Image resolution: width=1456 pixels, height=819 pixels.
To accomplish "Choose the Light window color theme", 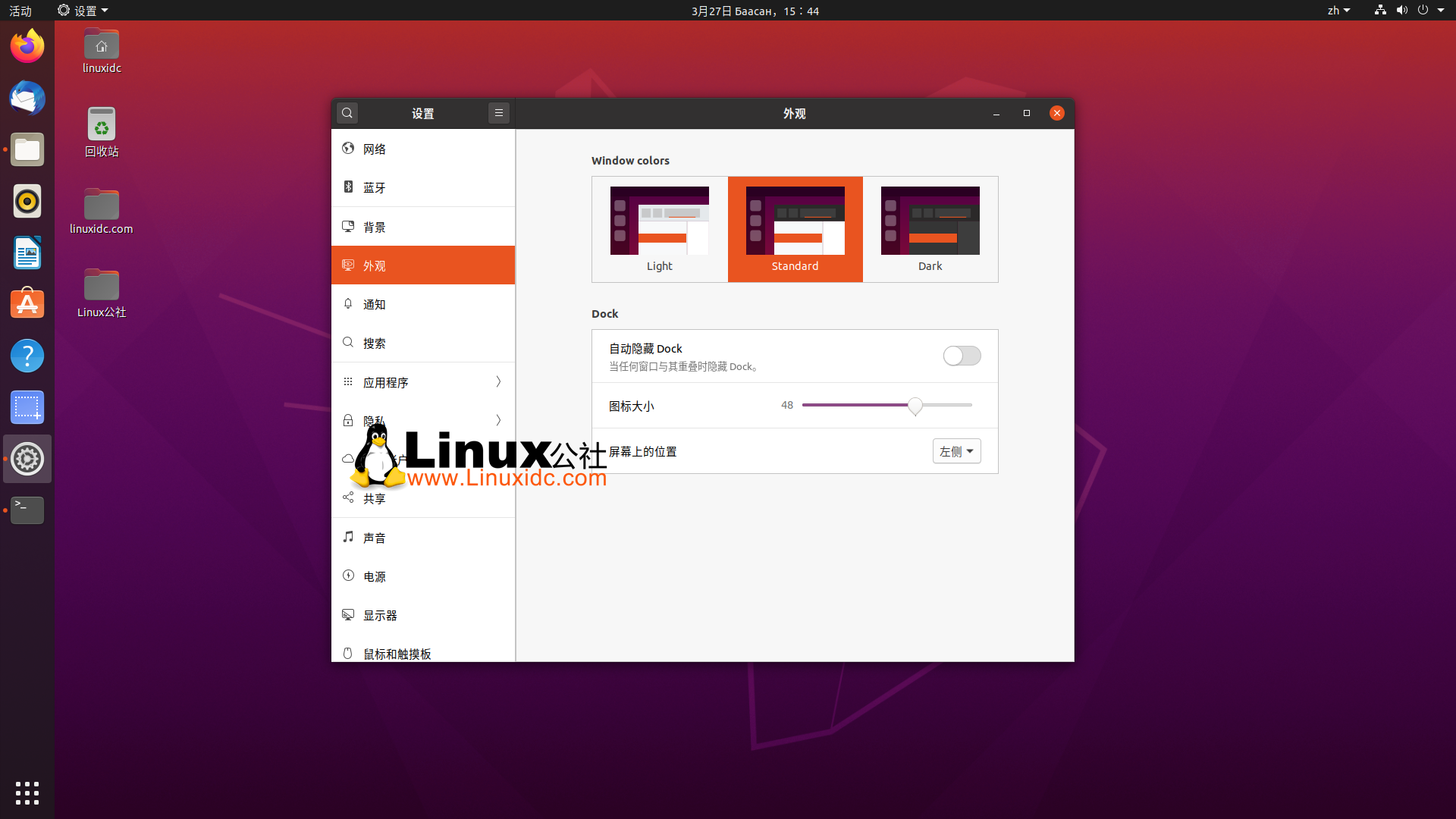I will pyautogui.click(x=660, y=229).
